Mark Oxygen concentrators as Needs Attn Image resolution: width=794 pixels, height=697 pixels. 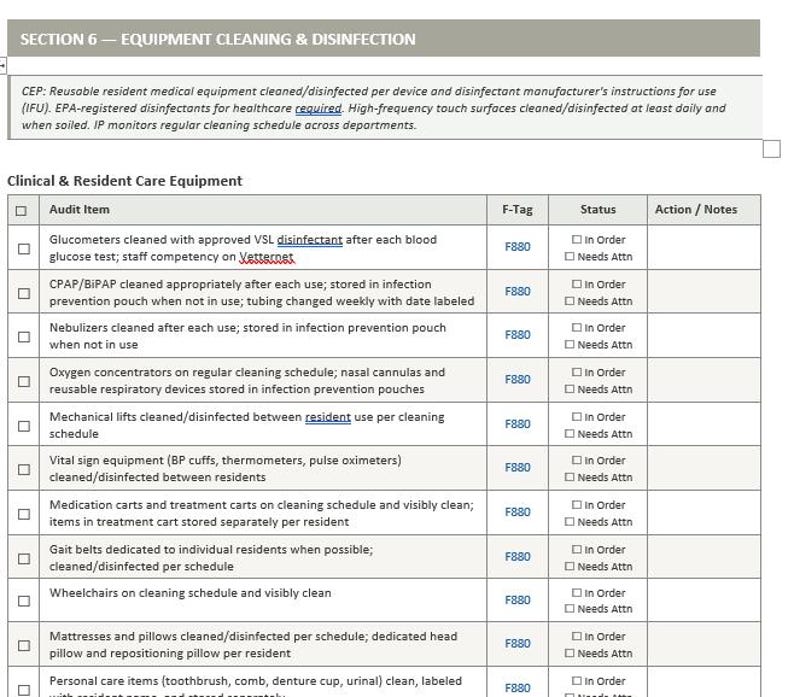tap(569, 389)
